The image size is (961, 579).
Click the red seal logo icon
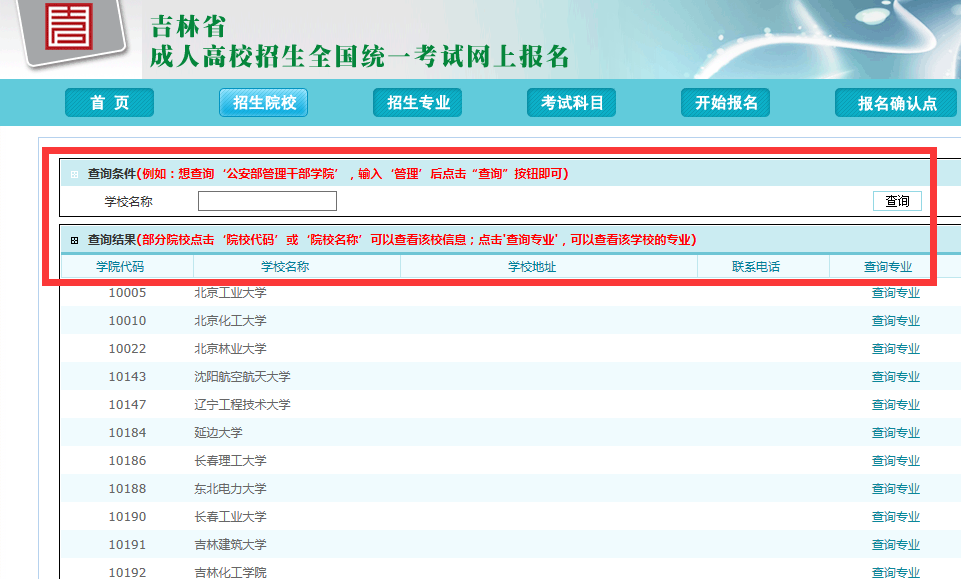69,26
